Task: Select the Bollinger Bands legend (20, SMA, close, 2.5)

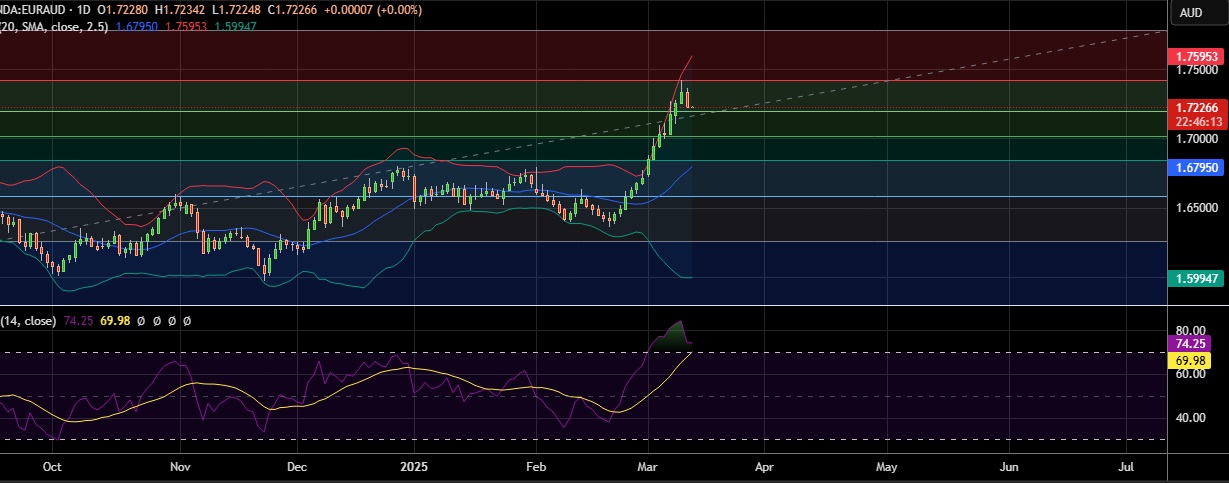Action: coord(54,26)
